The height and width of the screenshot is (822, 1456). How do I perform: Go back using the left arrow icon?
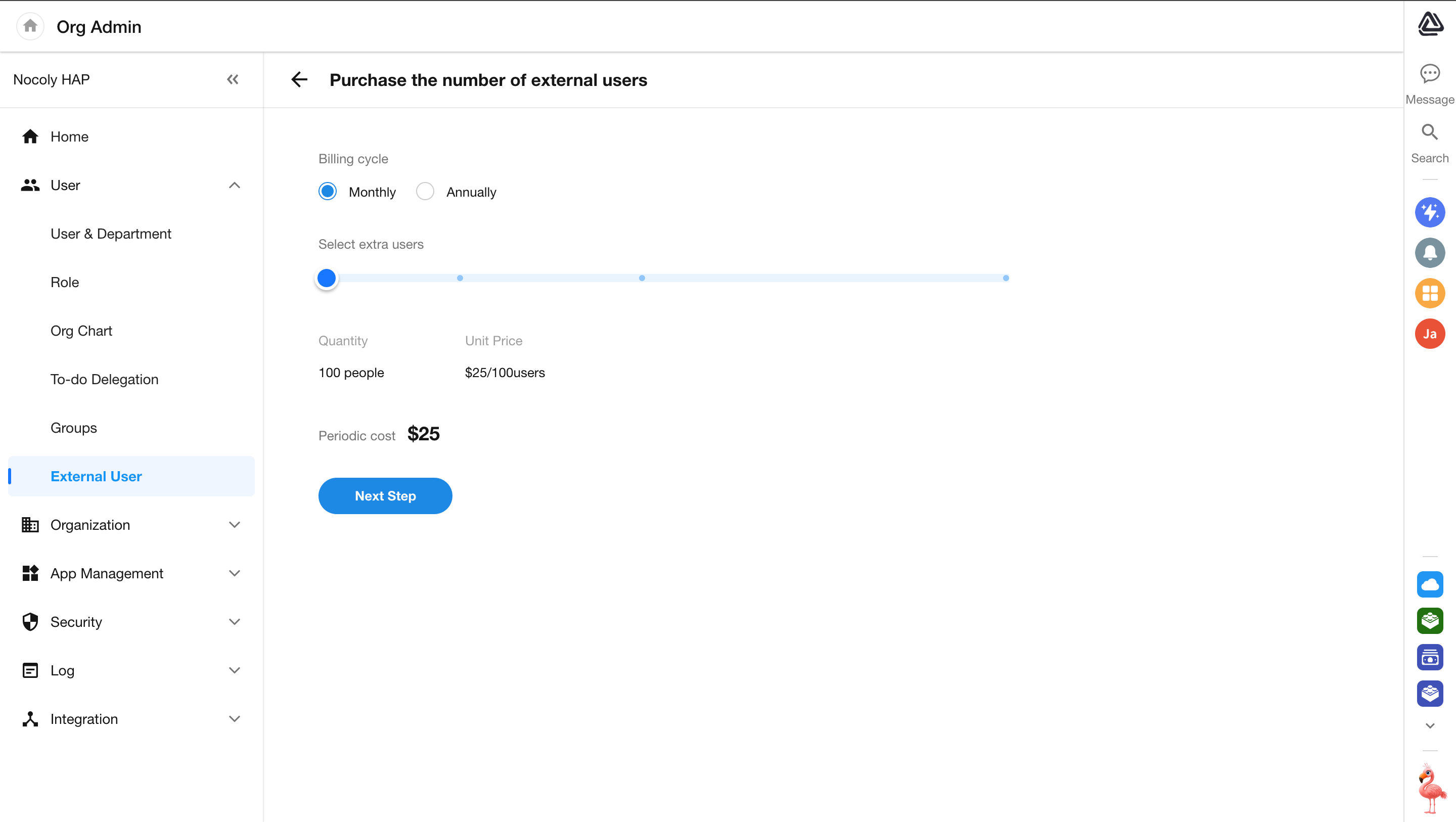pos(300,80)
